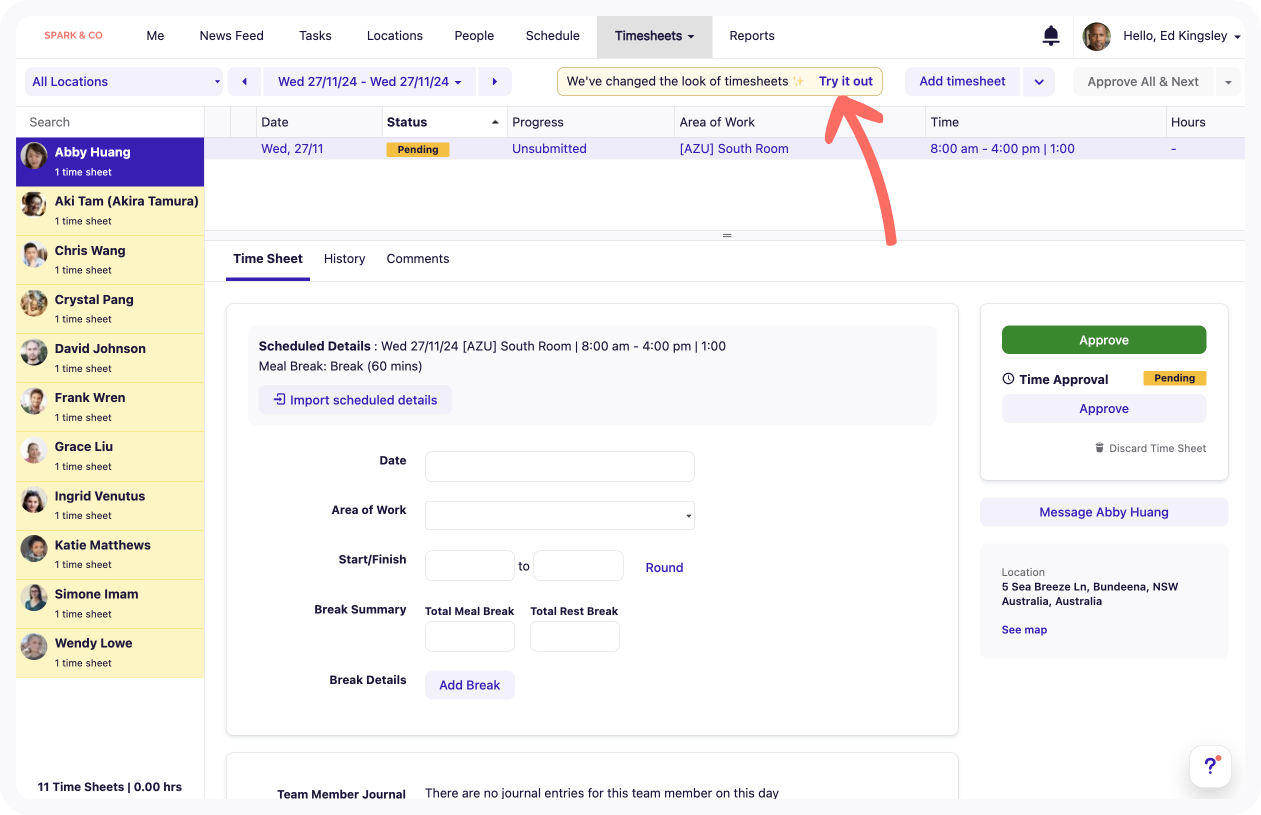Switch to the History tab
1261x815 pixels.
pyautogui.click(x=345, y=259)
